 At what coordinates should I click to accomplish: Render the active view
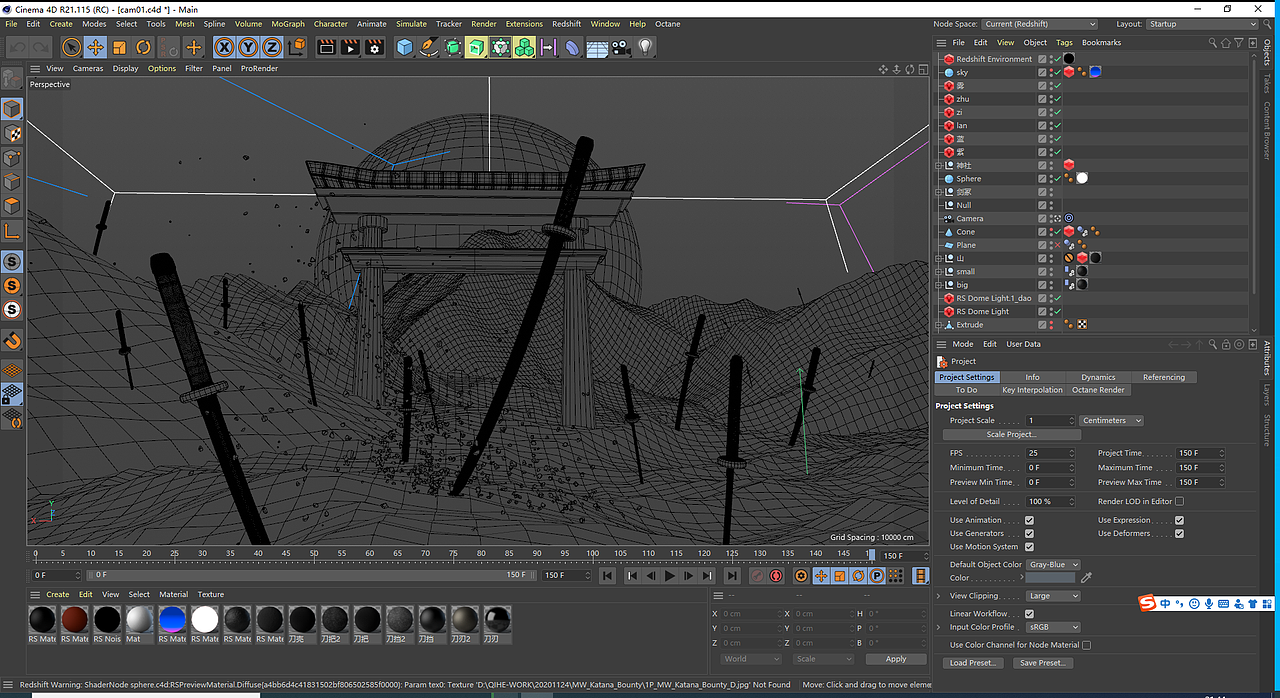(x=326, y=47)
